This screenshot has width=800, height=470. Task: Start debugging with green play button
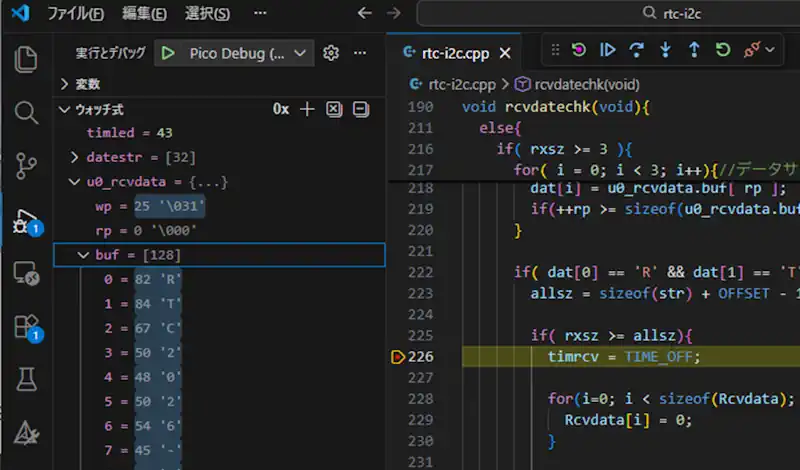168,53
